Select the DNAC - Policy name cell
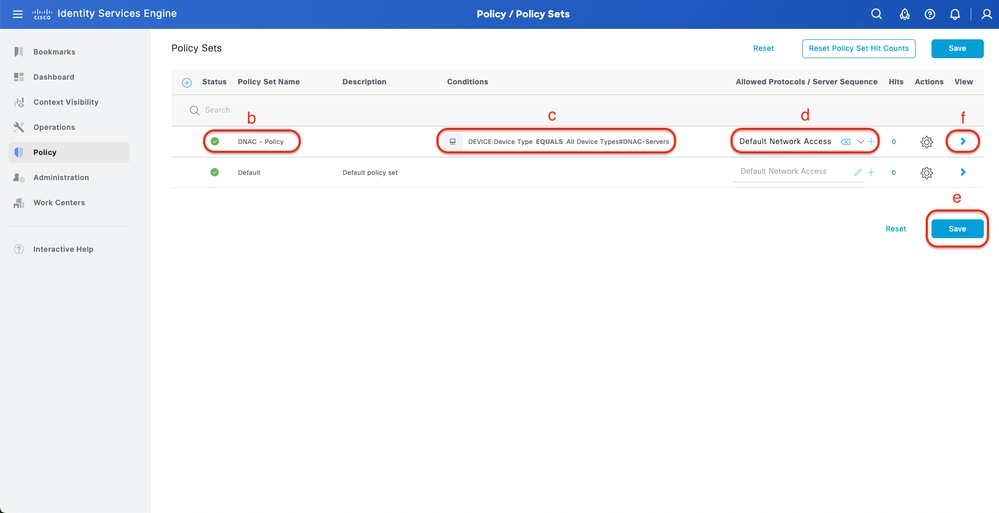The image size is (999, 513). 261,141
